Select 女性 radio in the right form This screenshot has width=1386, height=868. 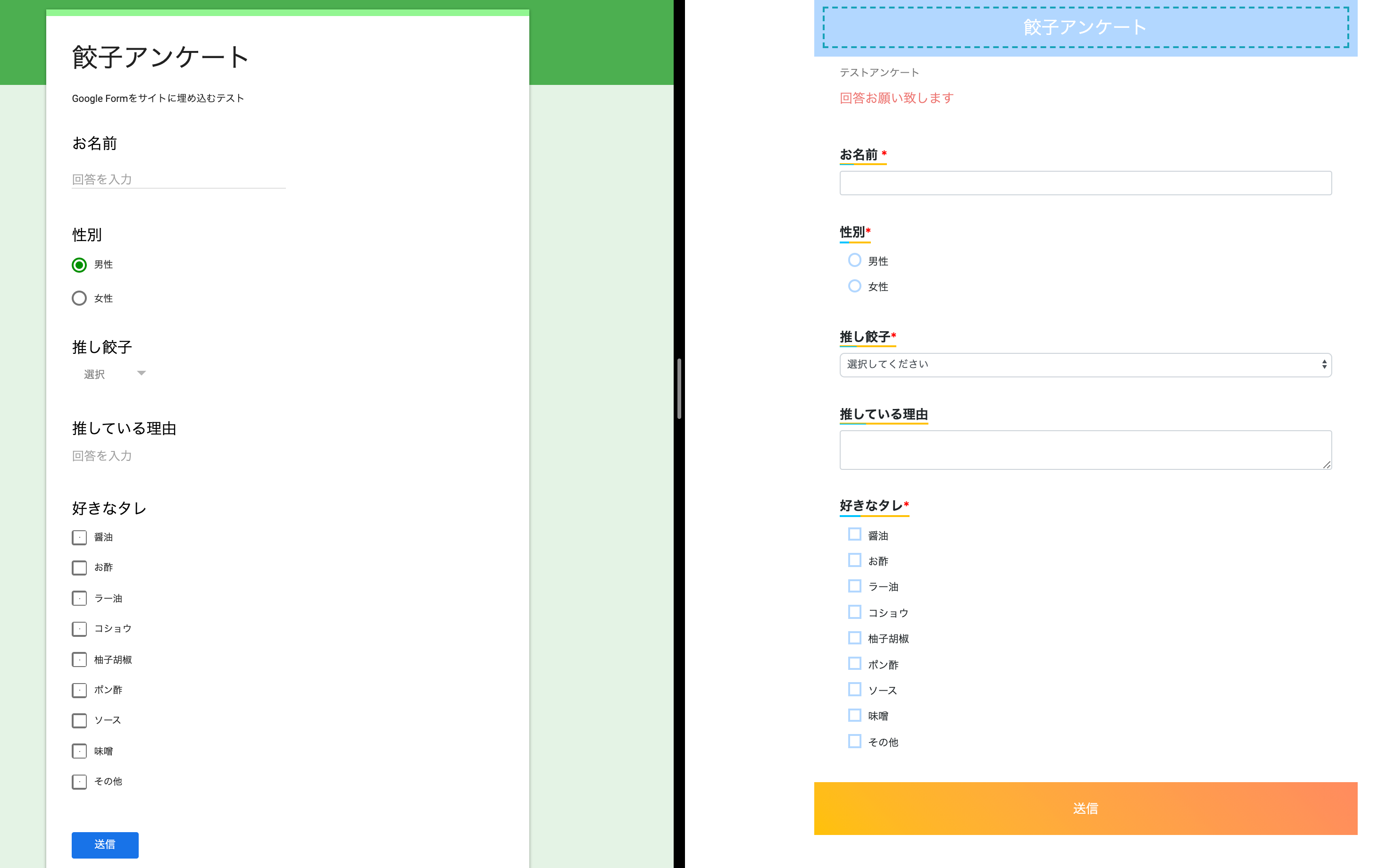(854, 286)
